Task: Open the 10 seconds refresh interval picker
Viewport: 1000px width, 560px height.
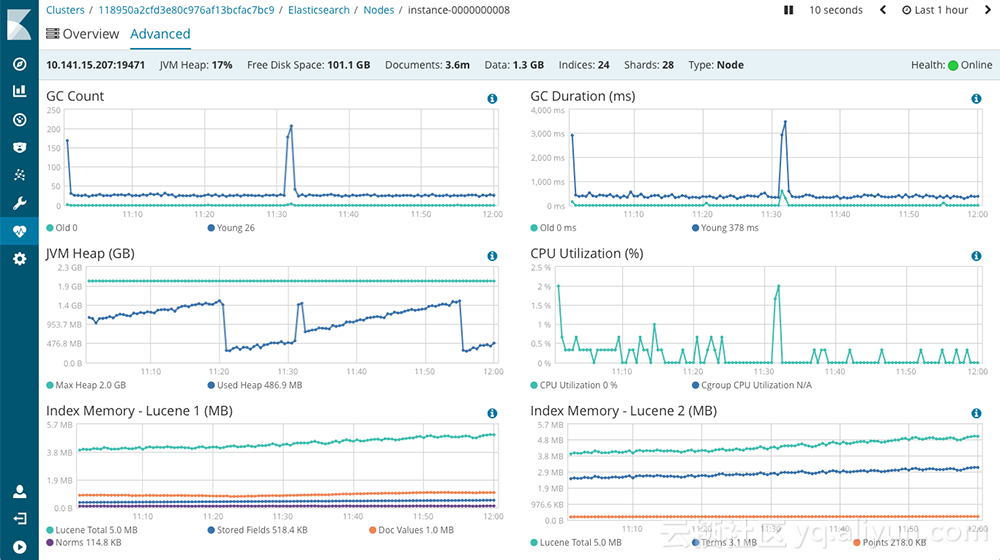Action: (x=835, y=10)
